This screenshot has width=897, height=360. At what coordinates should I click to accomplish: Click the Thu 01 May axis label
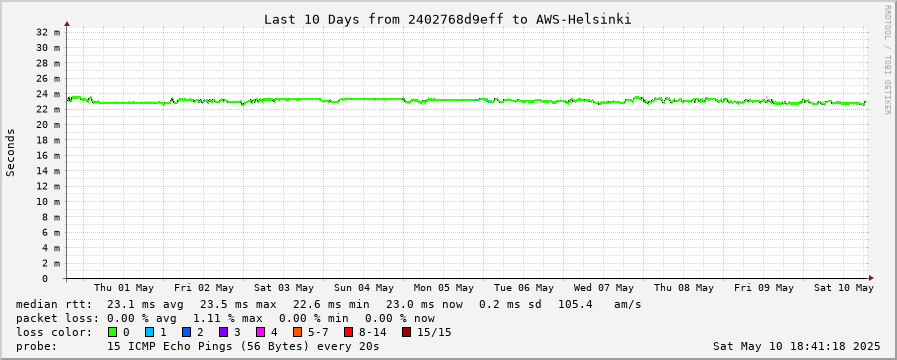(124, 288)
